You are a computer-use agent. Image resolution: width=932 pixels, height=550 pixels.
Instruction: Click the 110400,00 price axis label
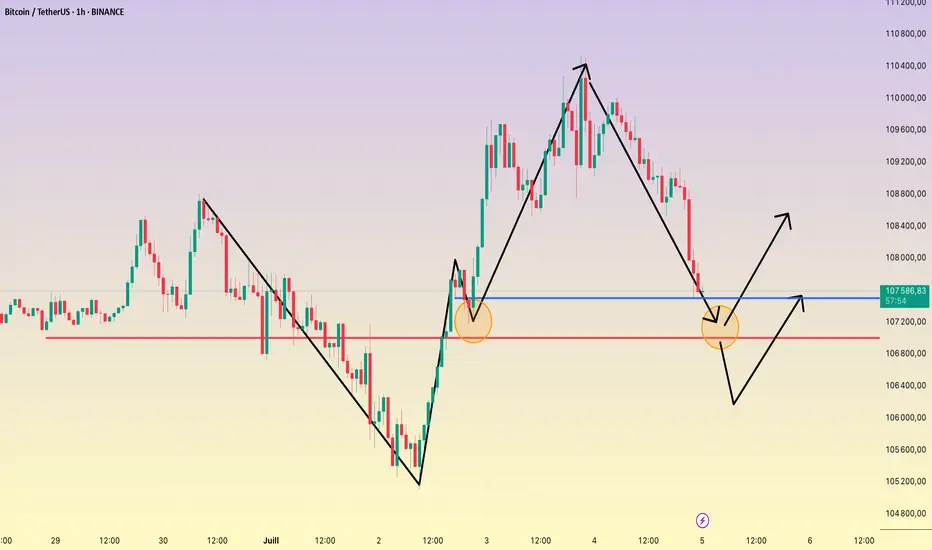pos(905,66)
